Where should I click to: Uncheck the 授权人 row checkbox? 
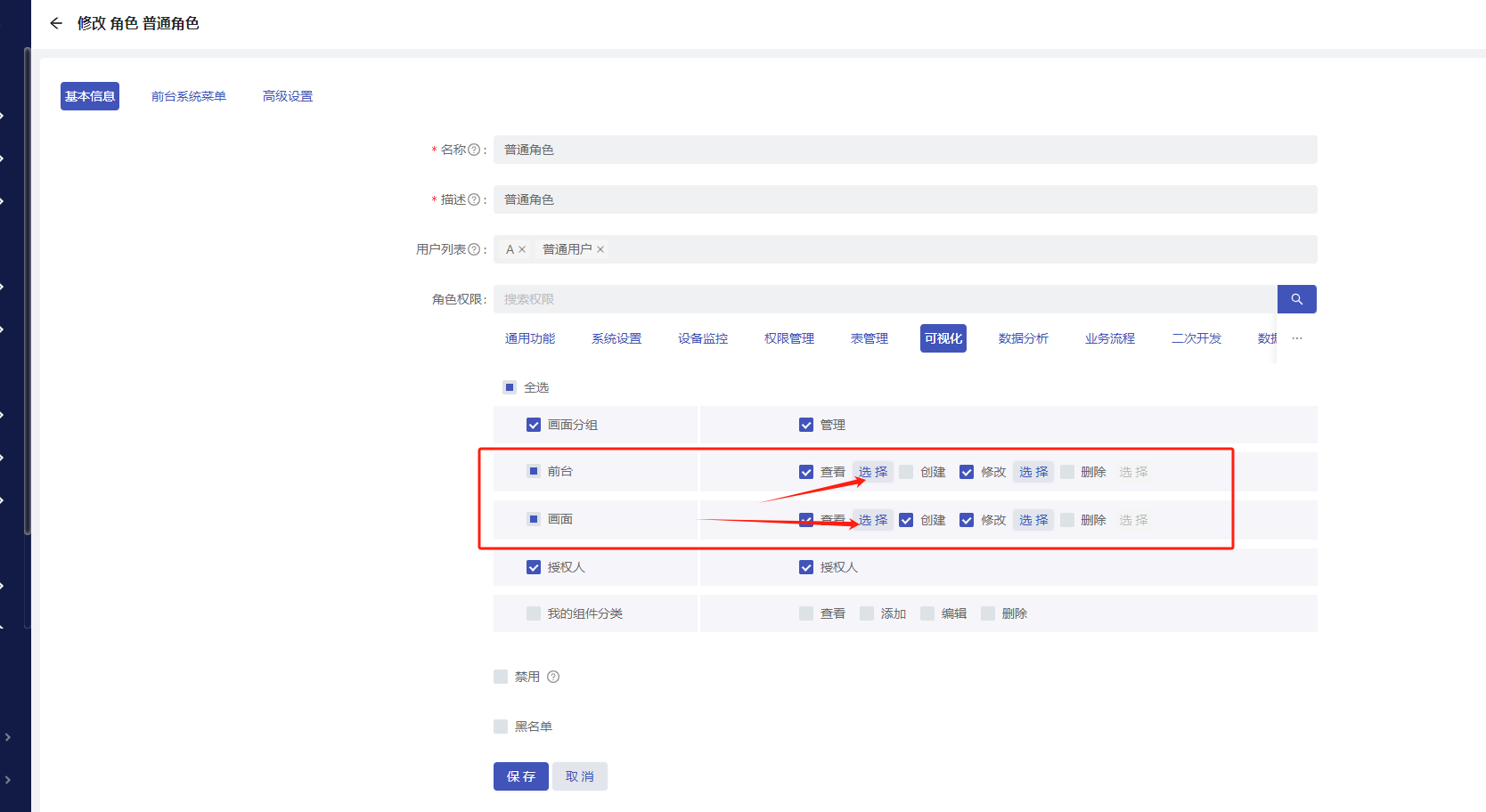coord(534,567)
